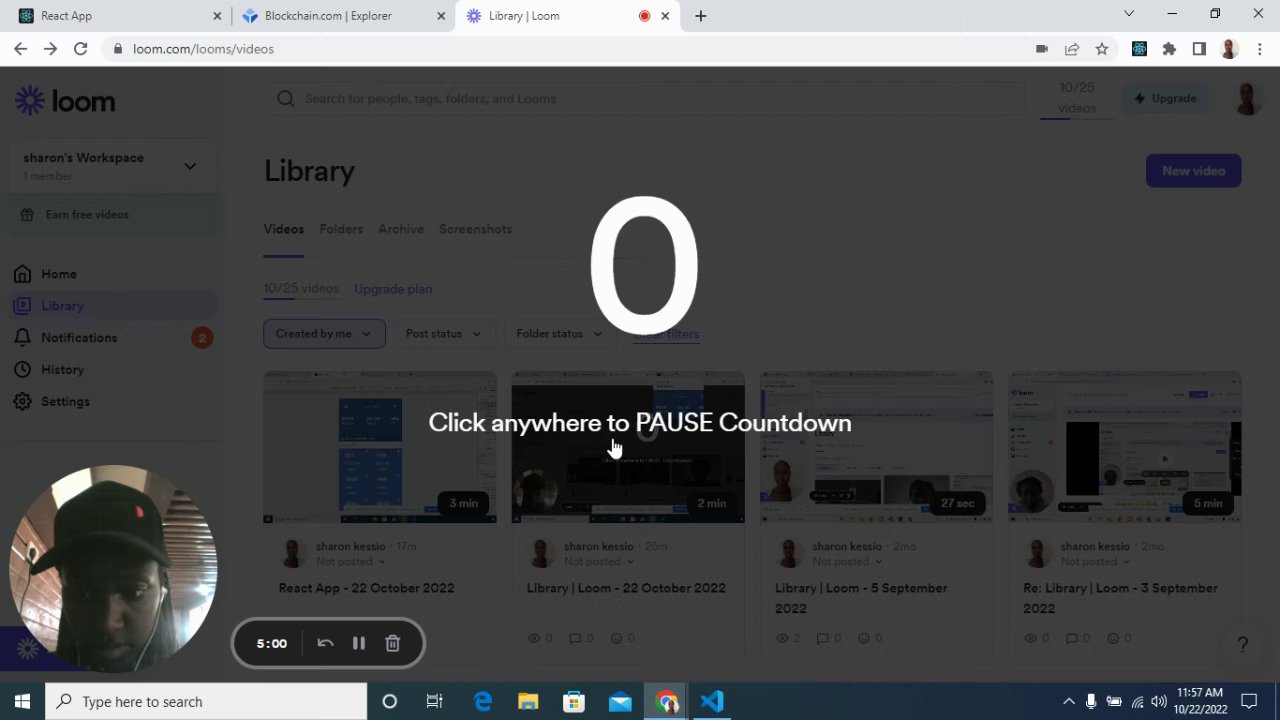Click the History clock icon
The width and height of the screenshot is (1280, 720).
[x=22, y=370]
